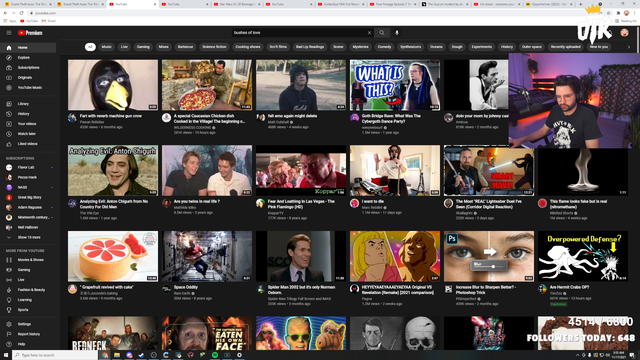Open the Photoshop blur-to-sharpen video thumbnail
This screenshot has height=360, width=640.
pyautogui.click(x=489, y=256)
